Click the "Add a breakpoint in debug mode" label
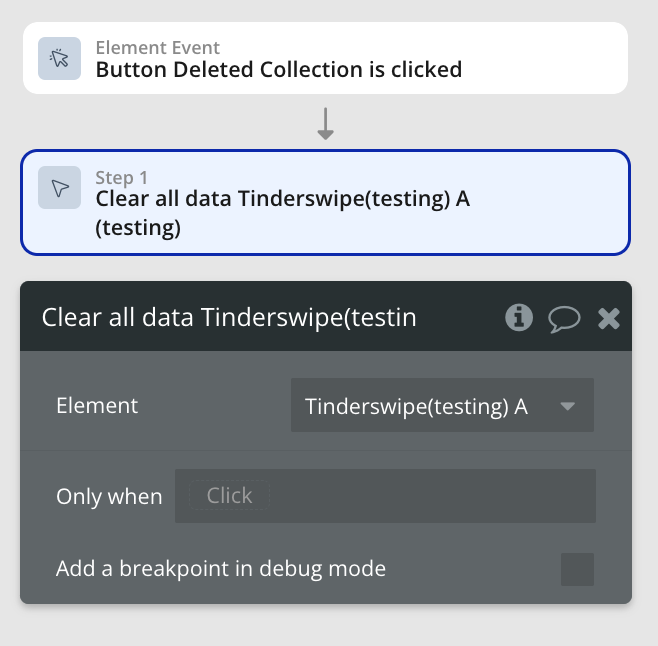Viewport: 658px width, 646px height. 221,569
